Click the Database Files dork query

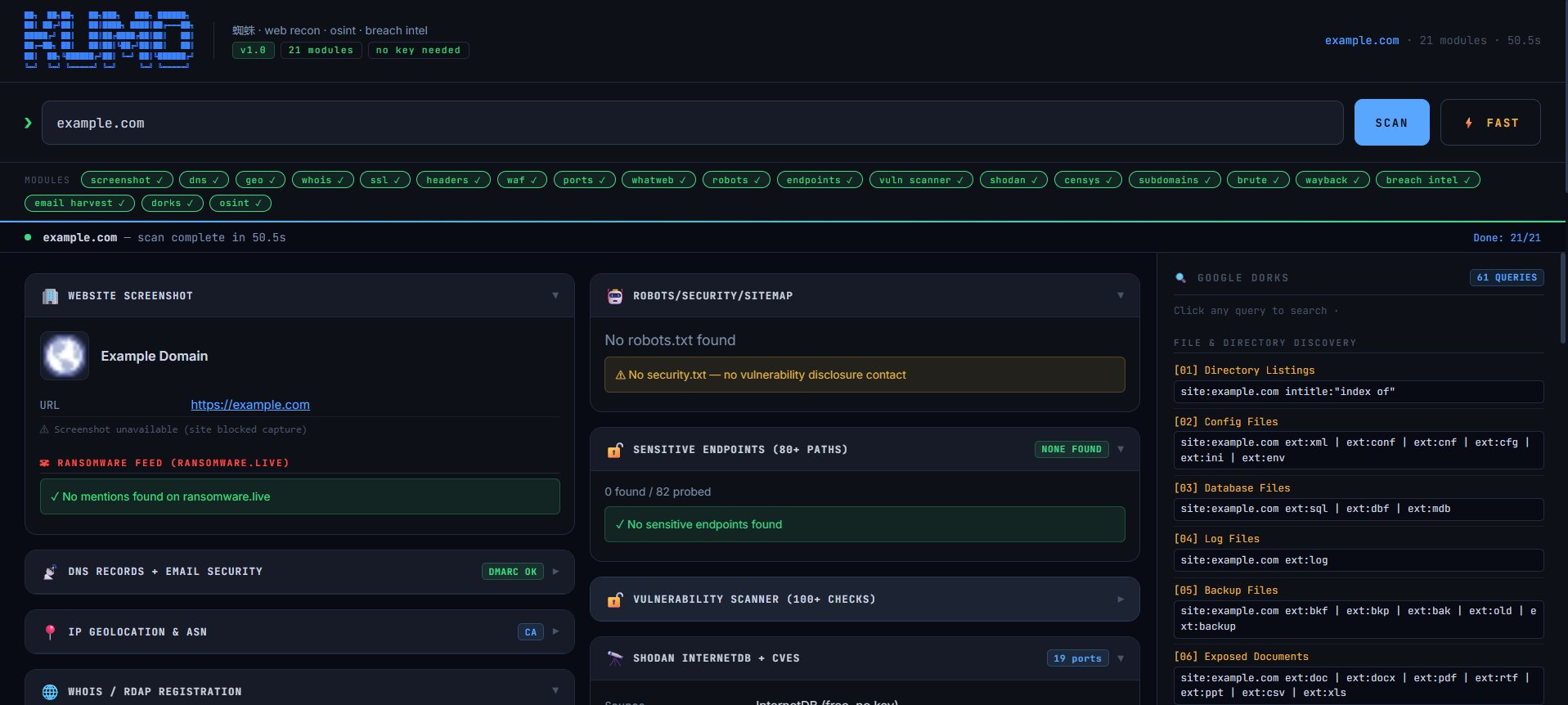click(x=1359, y=509)
